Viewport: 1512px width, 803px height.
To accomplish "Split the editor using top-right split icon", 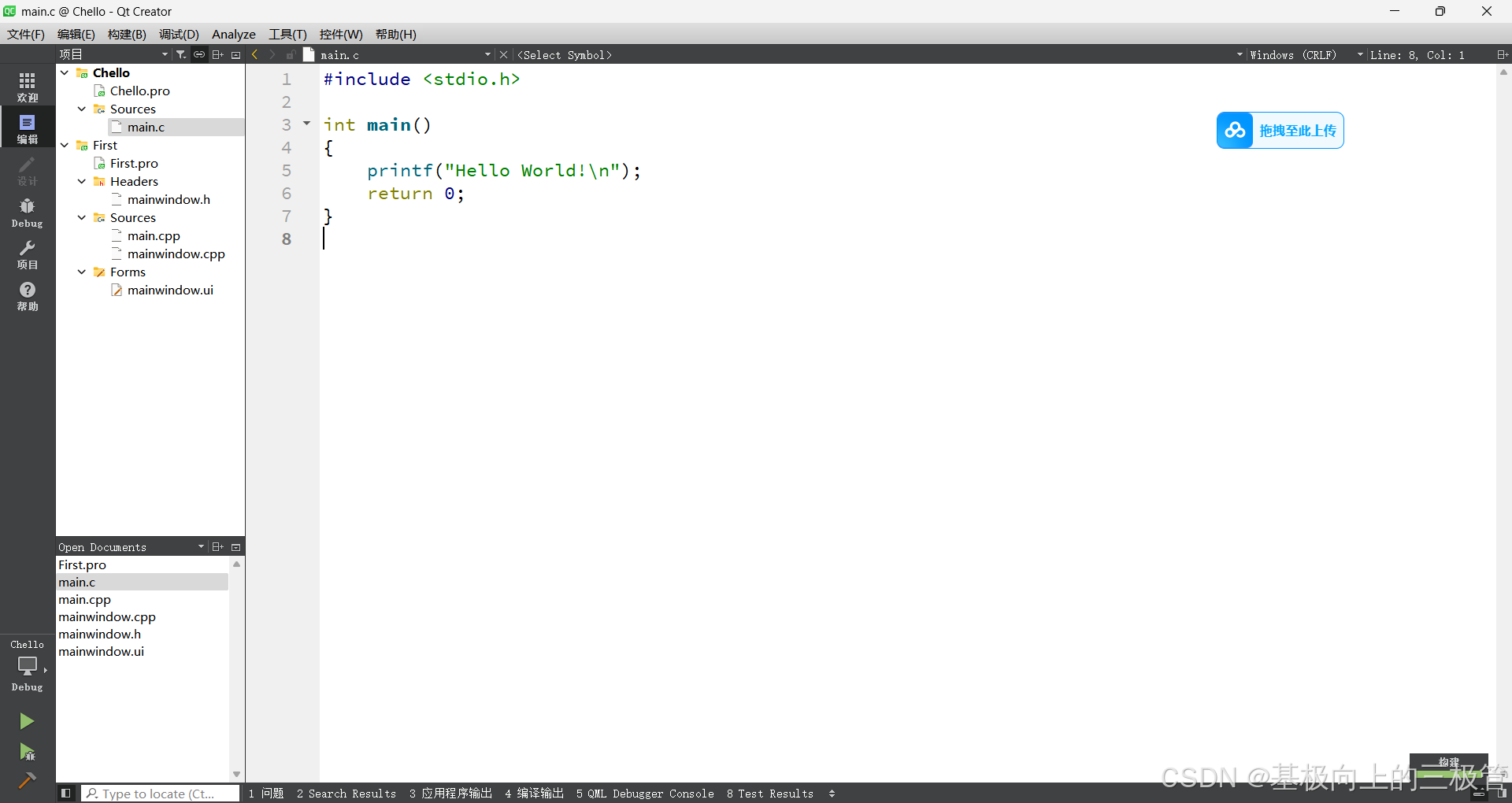I will tap(1502, 54).
